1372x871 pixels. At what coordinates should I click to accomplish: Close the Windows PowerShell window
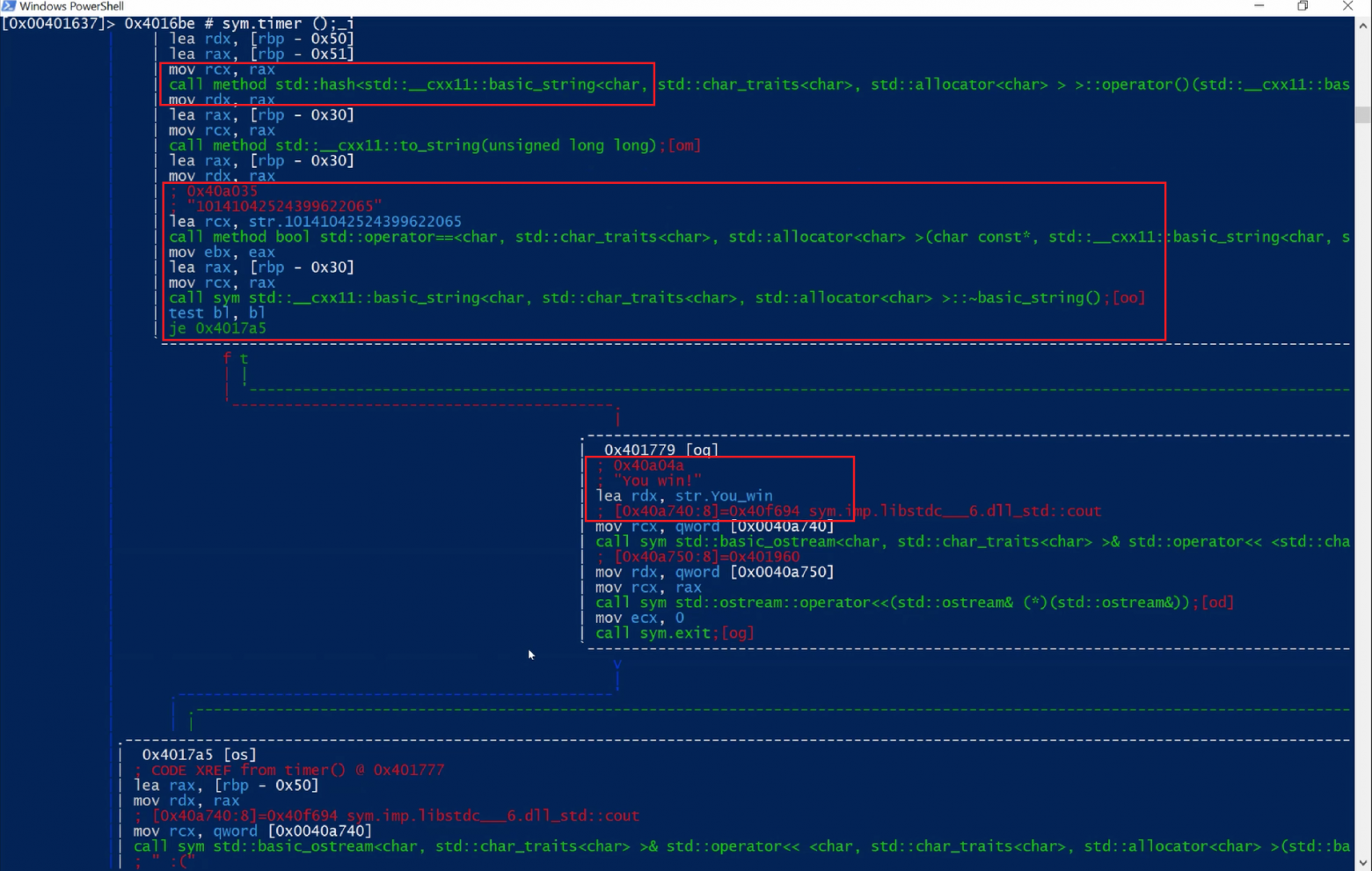pyautogui.click(x=1347, y=6)
